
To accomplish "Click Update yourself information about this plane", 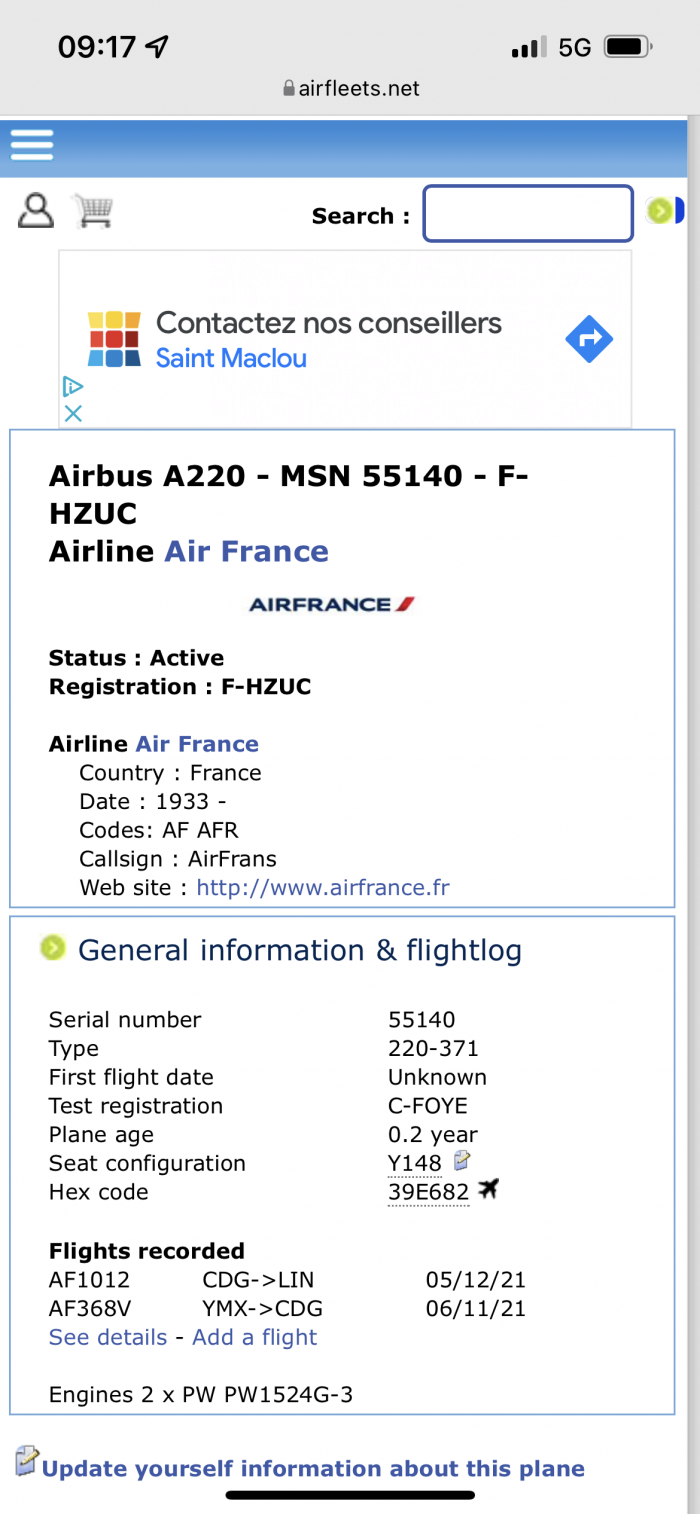I will coord(313,1468).
